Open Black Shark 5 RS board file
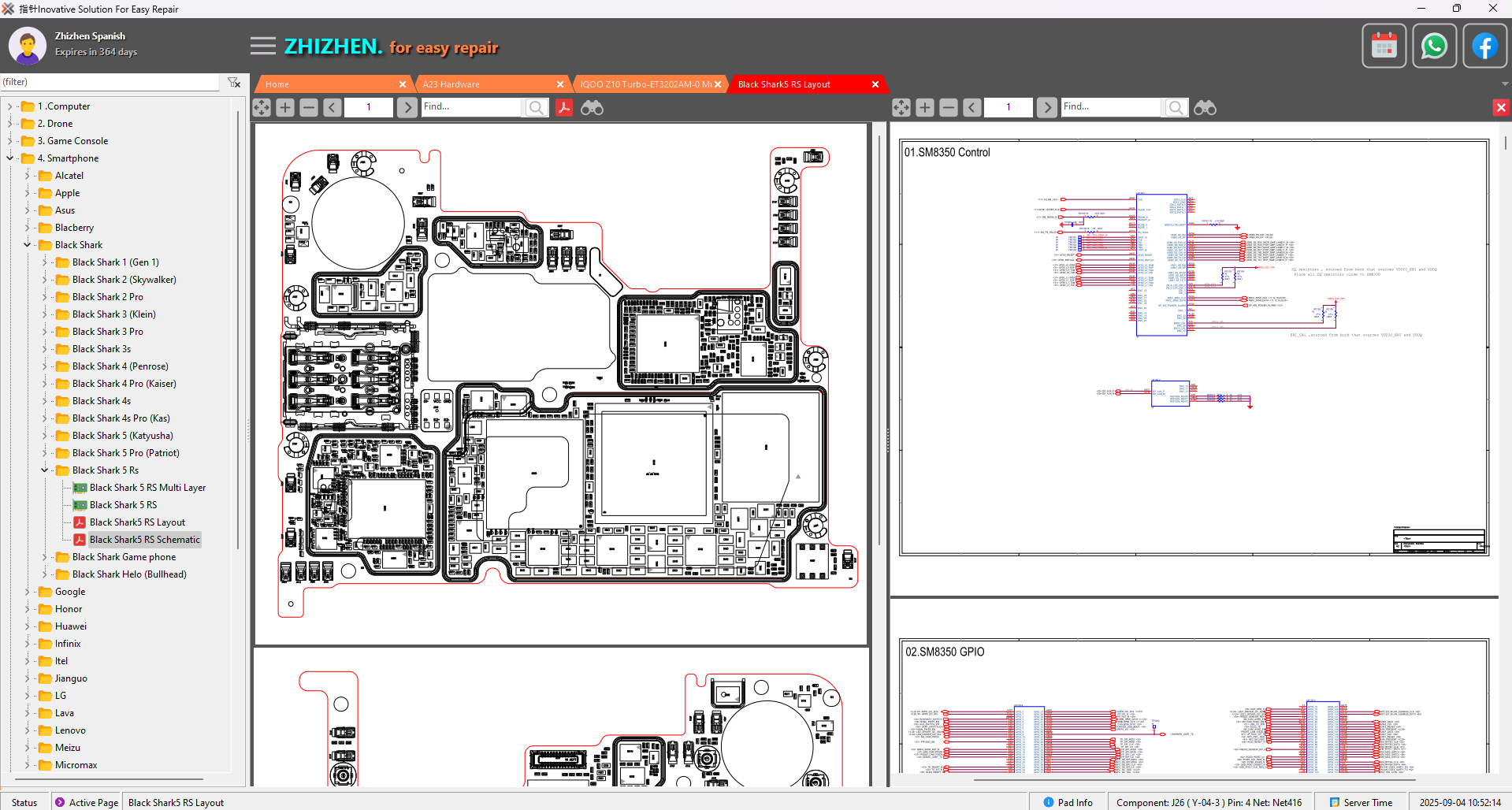The image size is (1512, 810). [123, 505]
